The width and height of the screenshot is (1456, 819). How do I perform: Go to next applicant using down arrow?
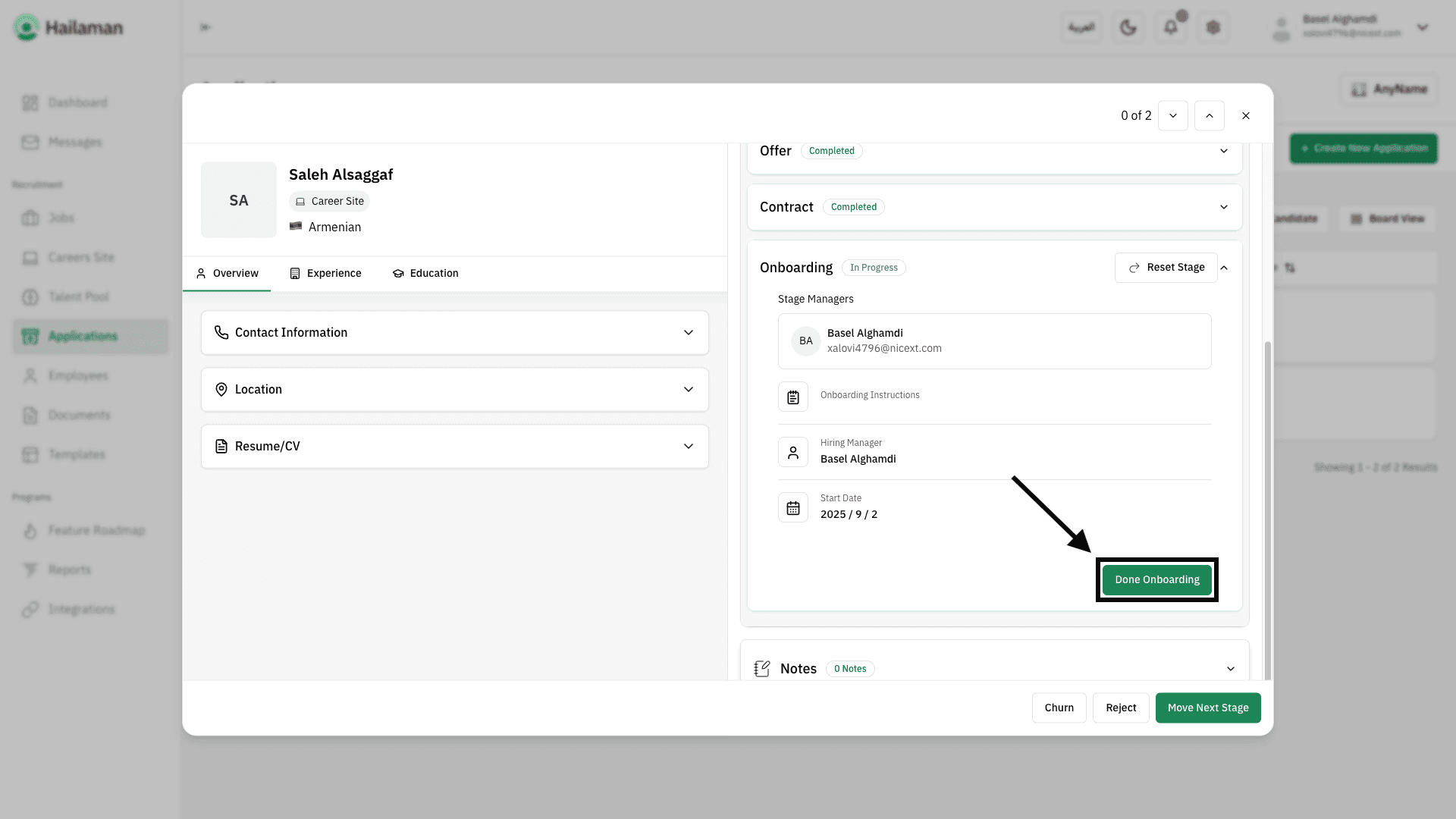pyautogui.click(x=1173, y=116)
